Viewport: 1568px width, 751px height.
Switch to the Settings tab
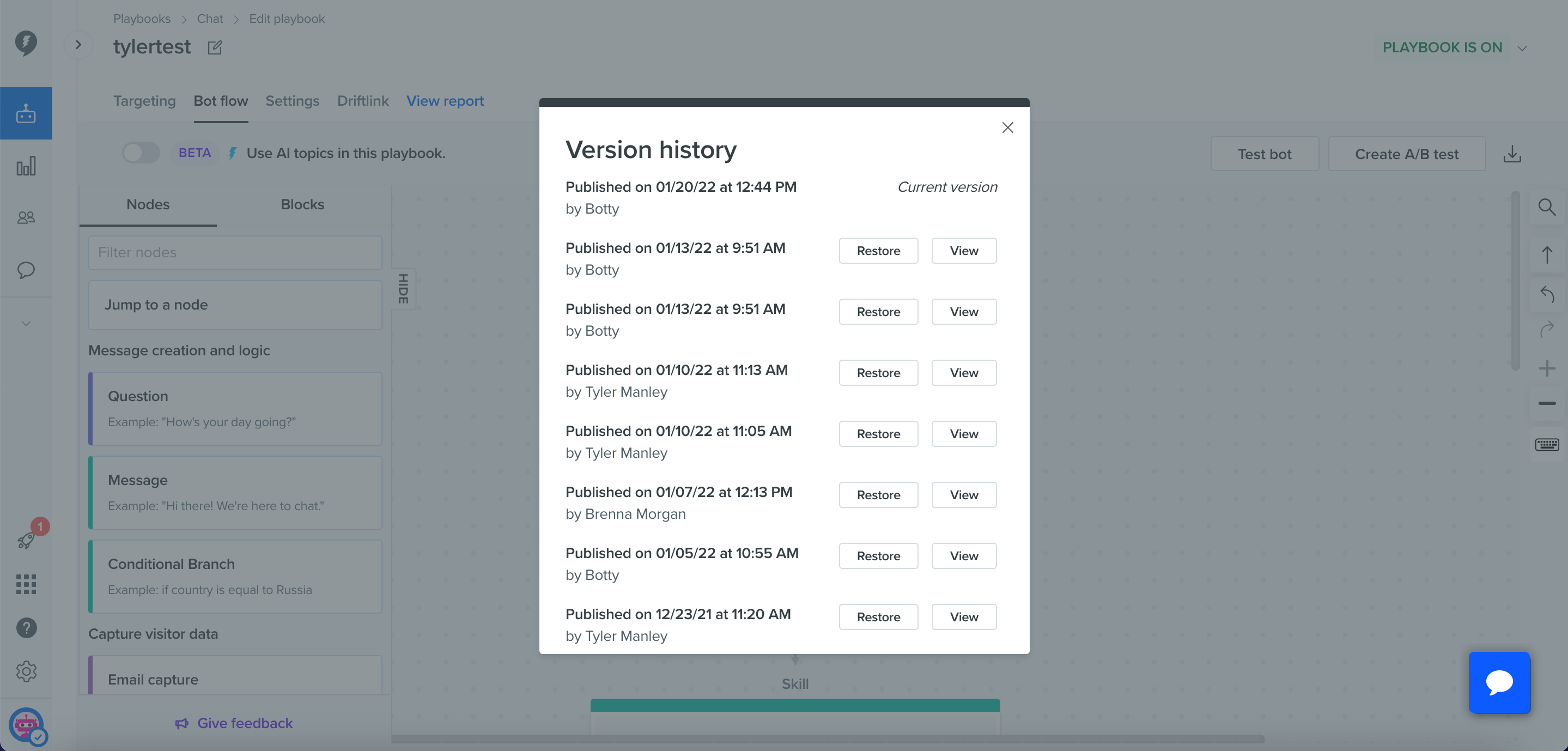click(x=292, y=101)
